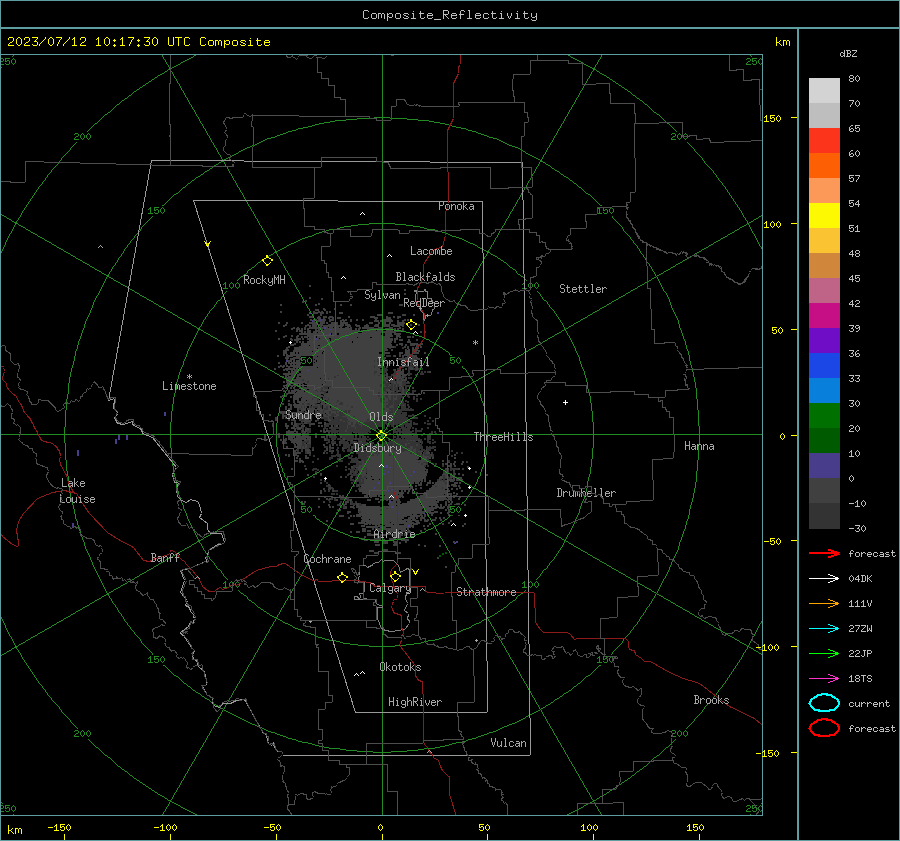Click the yellow diamond marker near RockyMH
900x841 pixels.
pos(267,261)
